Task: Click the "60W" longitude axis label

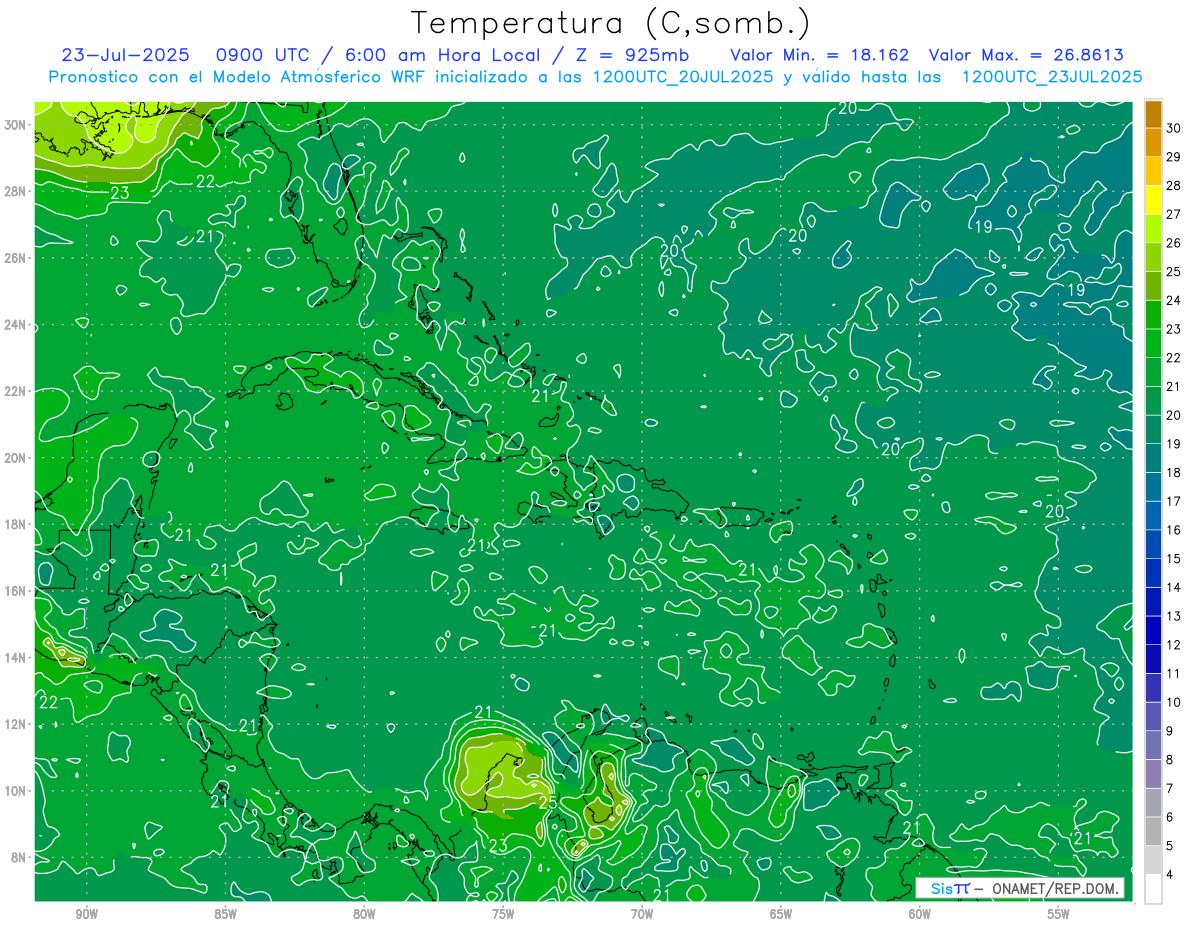Action: pyautogui.click(x=920, y=915)
